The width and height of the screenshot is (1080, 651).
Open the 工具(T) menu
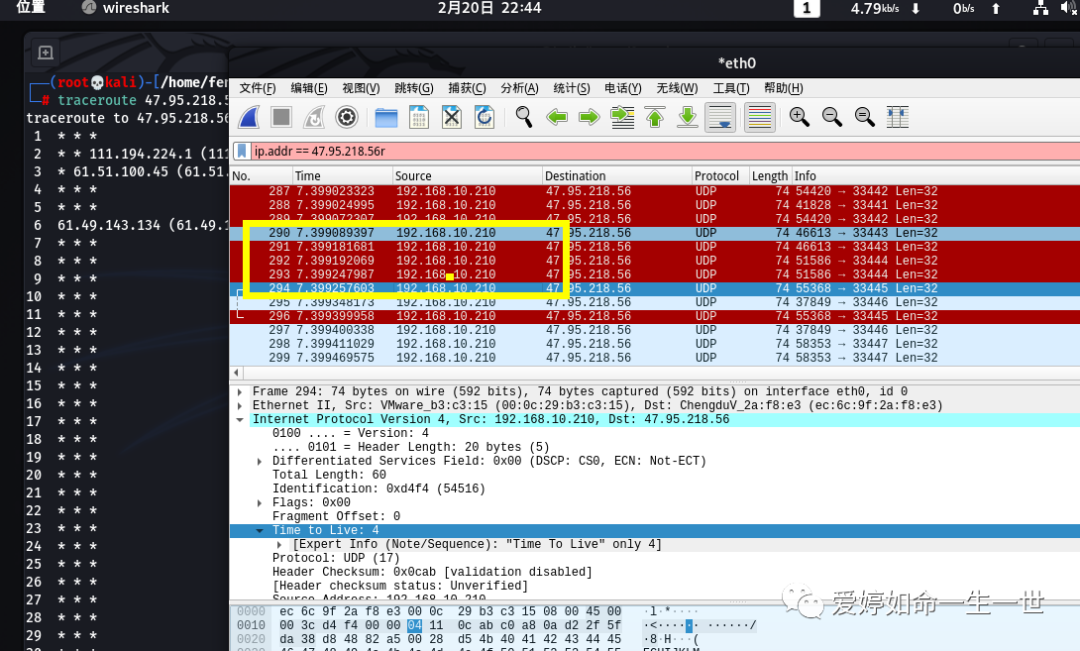coord(731,88)
